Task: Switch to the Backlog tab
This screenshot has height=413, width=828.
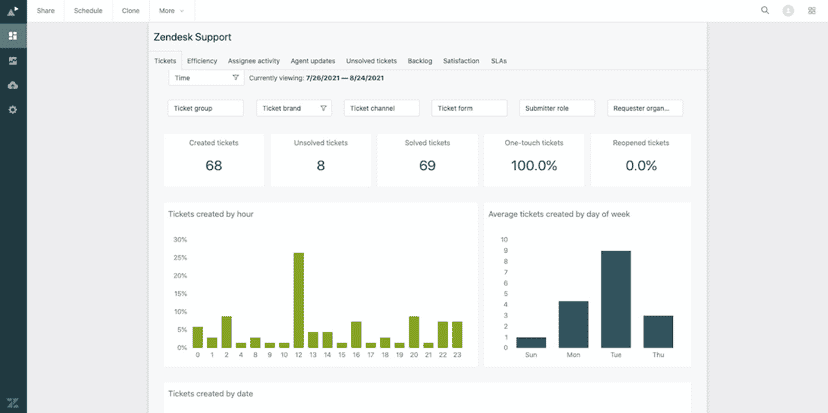Action: click(x=420, y=61)
